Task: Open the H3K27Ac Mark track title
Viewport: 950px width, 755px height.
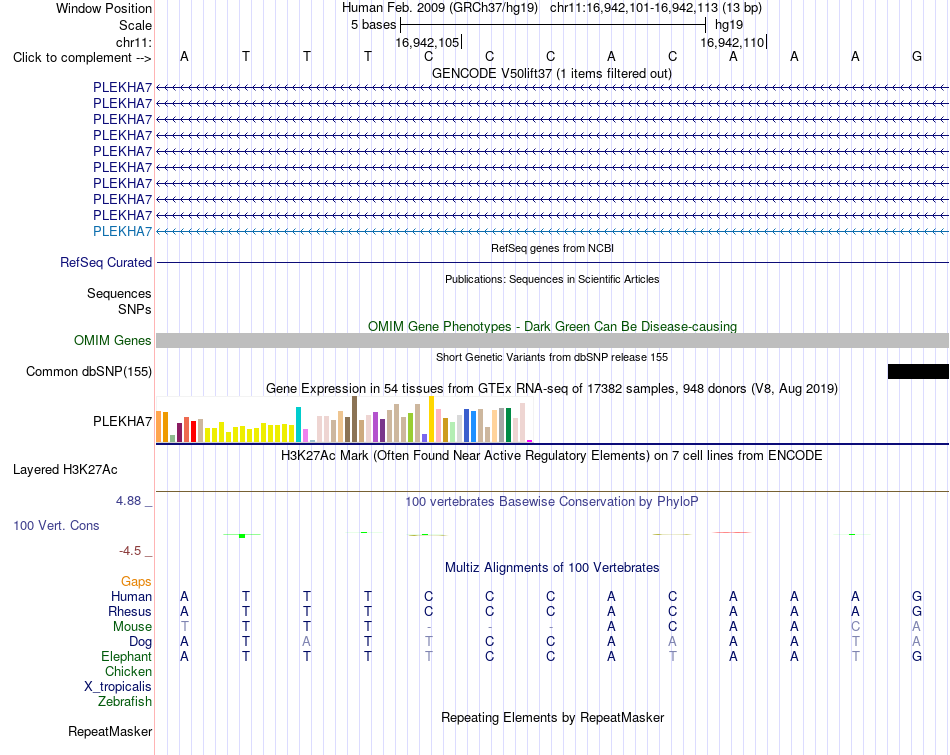Action: 551,456
